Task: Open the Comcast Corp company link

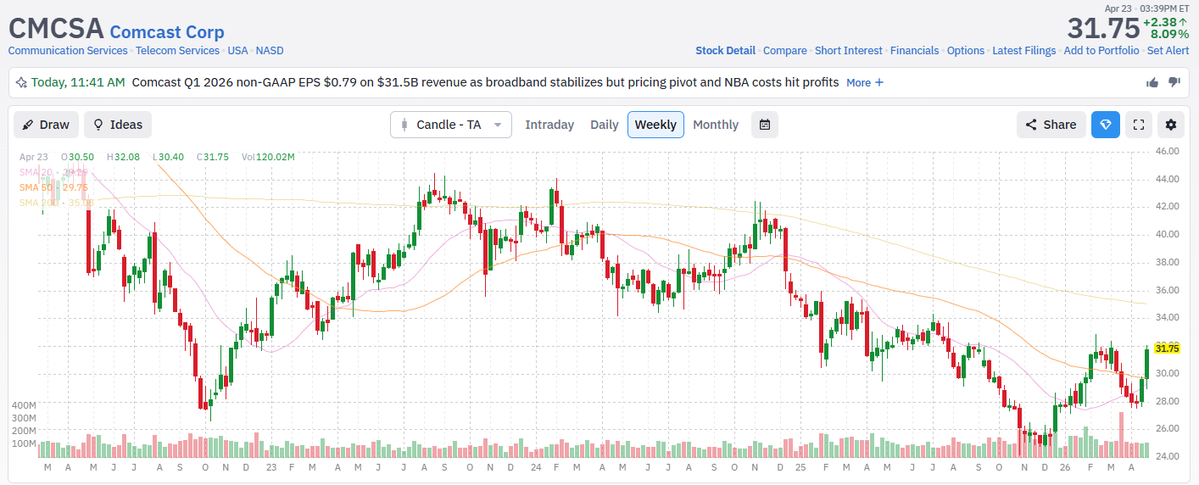Action: pyautogui.click(x=167, y=32)
